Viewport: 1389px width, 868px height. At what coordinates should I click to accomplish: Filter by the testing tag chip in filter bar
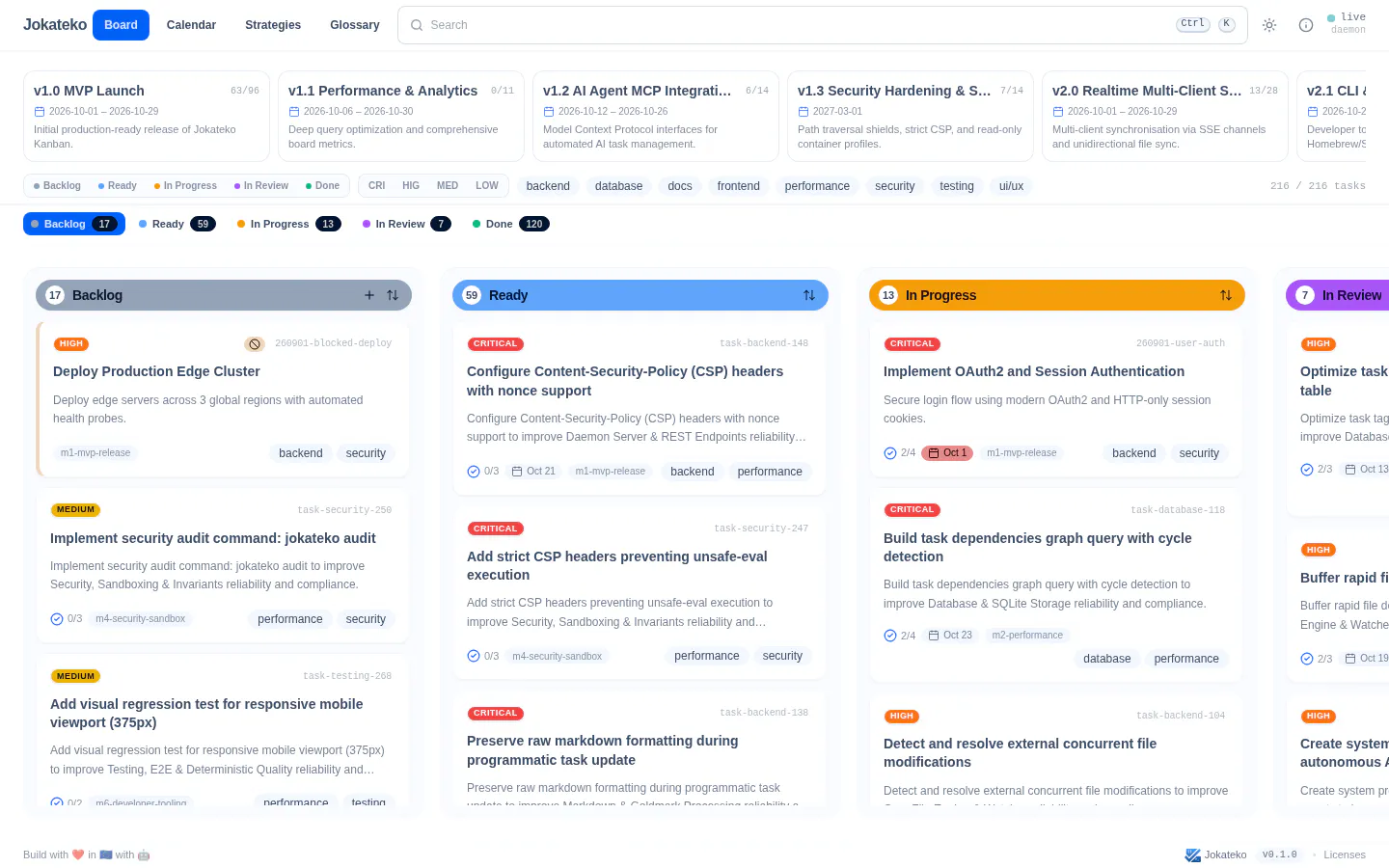[x=957, y=186]
